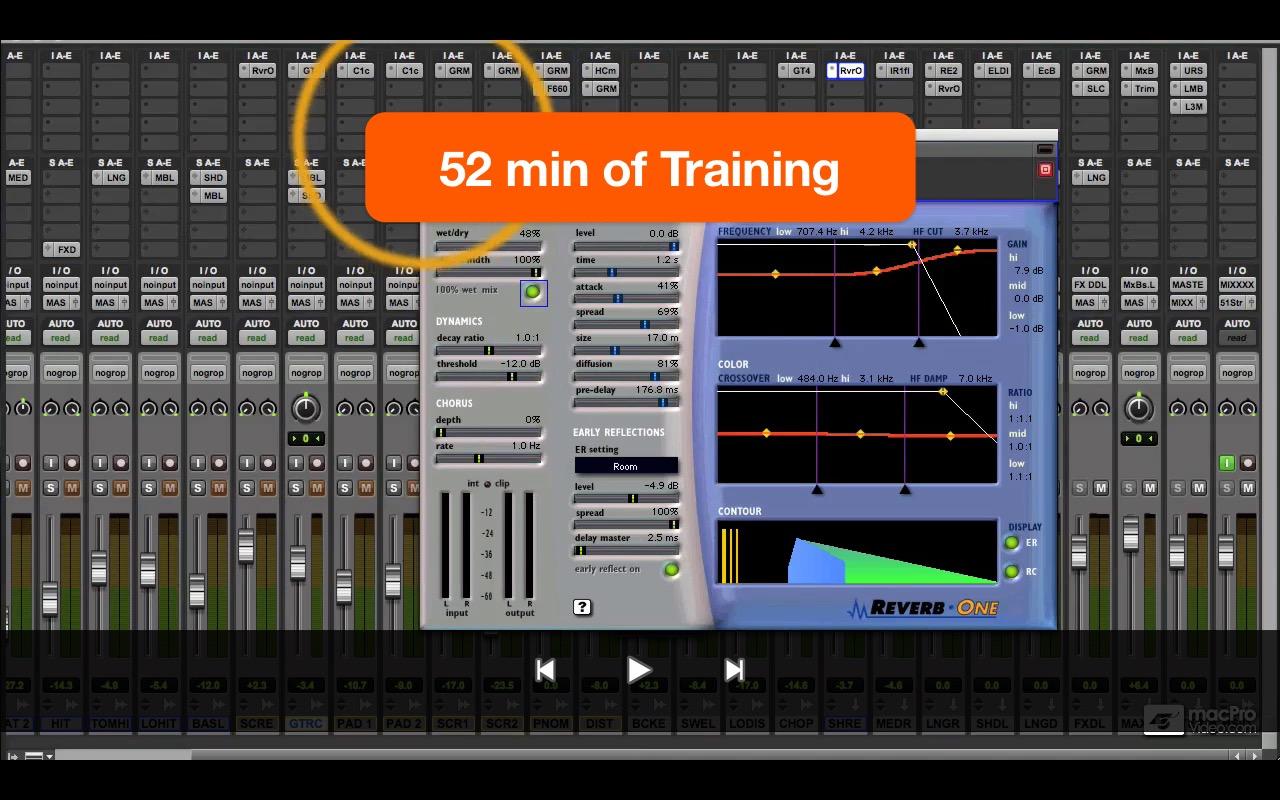Select low crossover triangle under FREQUENCY graph
The width and height of the screenshot is (1280, 800).
(835, 342)
